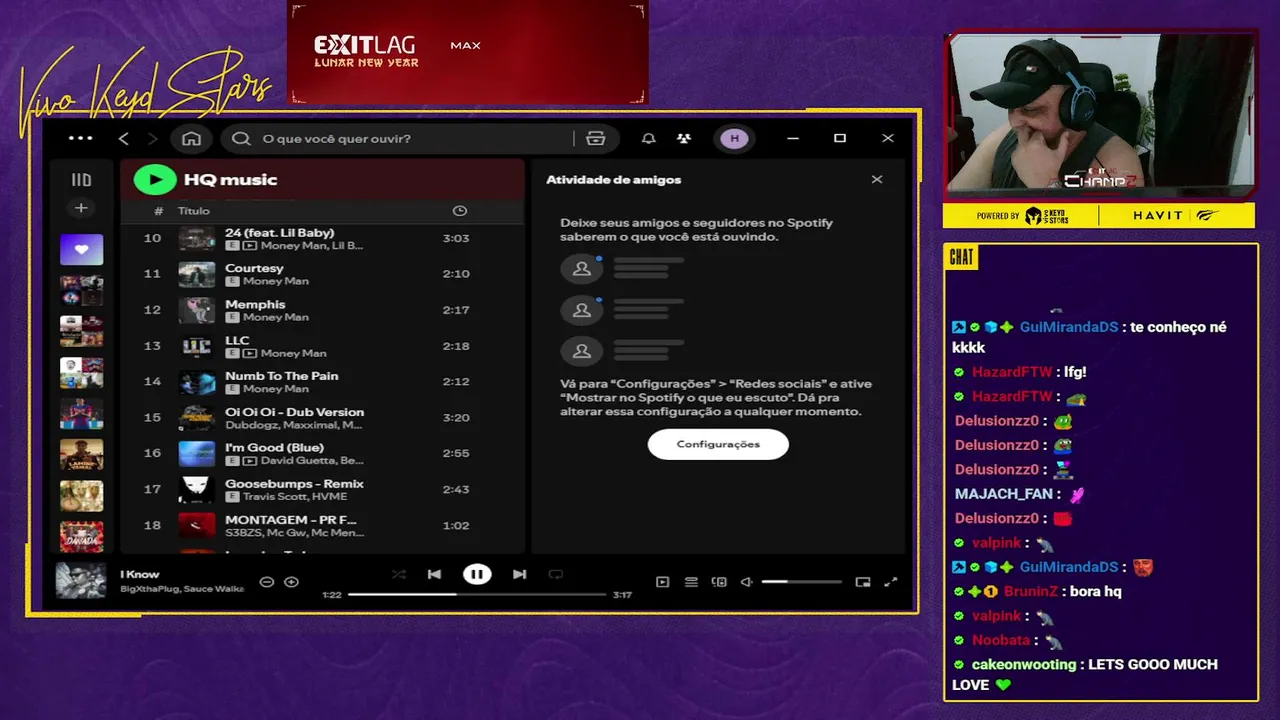Click the search magnifier icon
The width and height of the screenshot is (1280, 720).
(241, 138)
